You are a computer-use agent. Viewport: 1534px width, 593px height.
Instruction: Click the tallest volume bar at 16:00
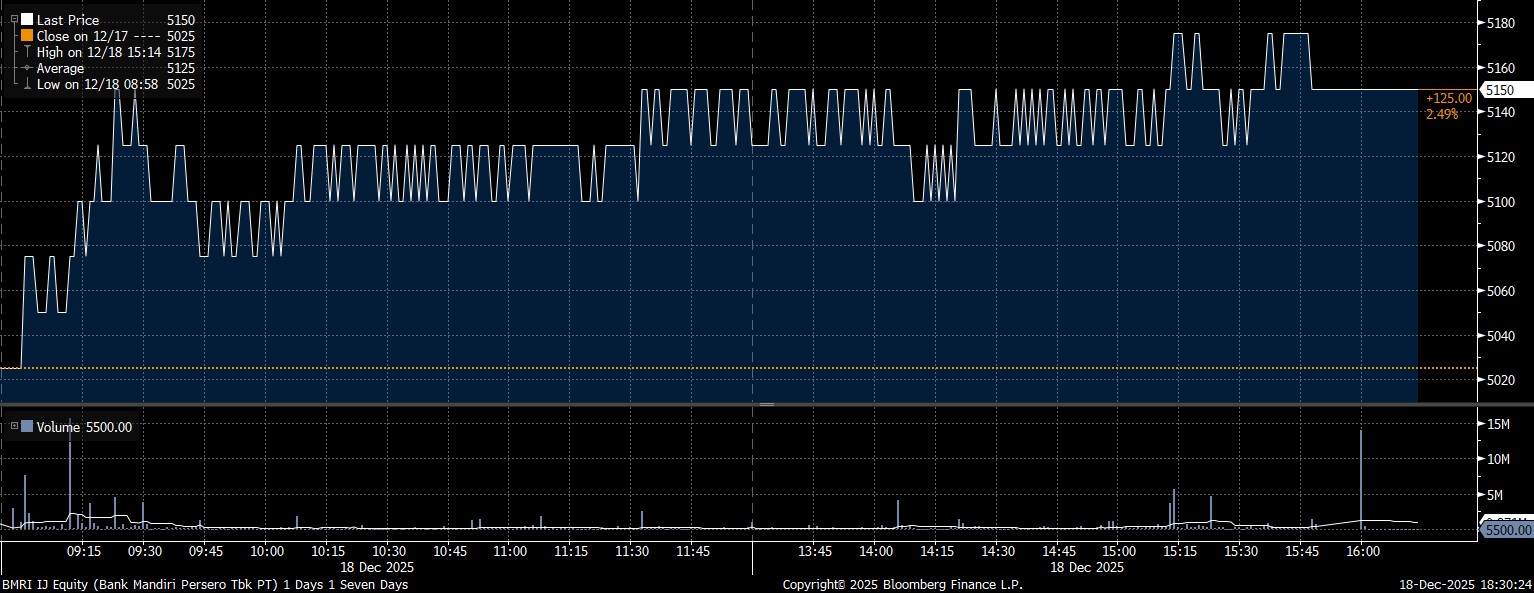(x=1361, y=475)
